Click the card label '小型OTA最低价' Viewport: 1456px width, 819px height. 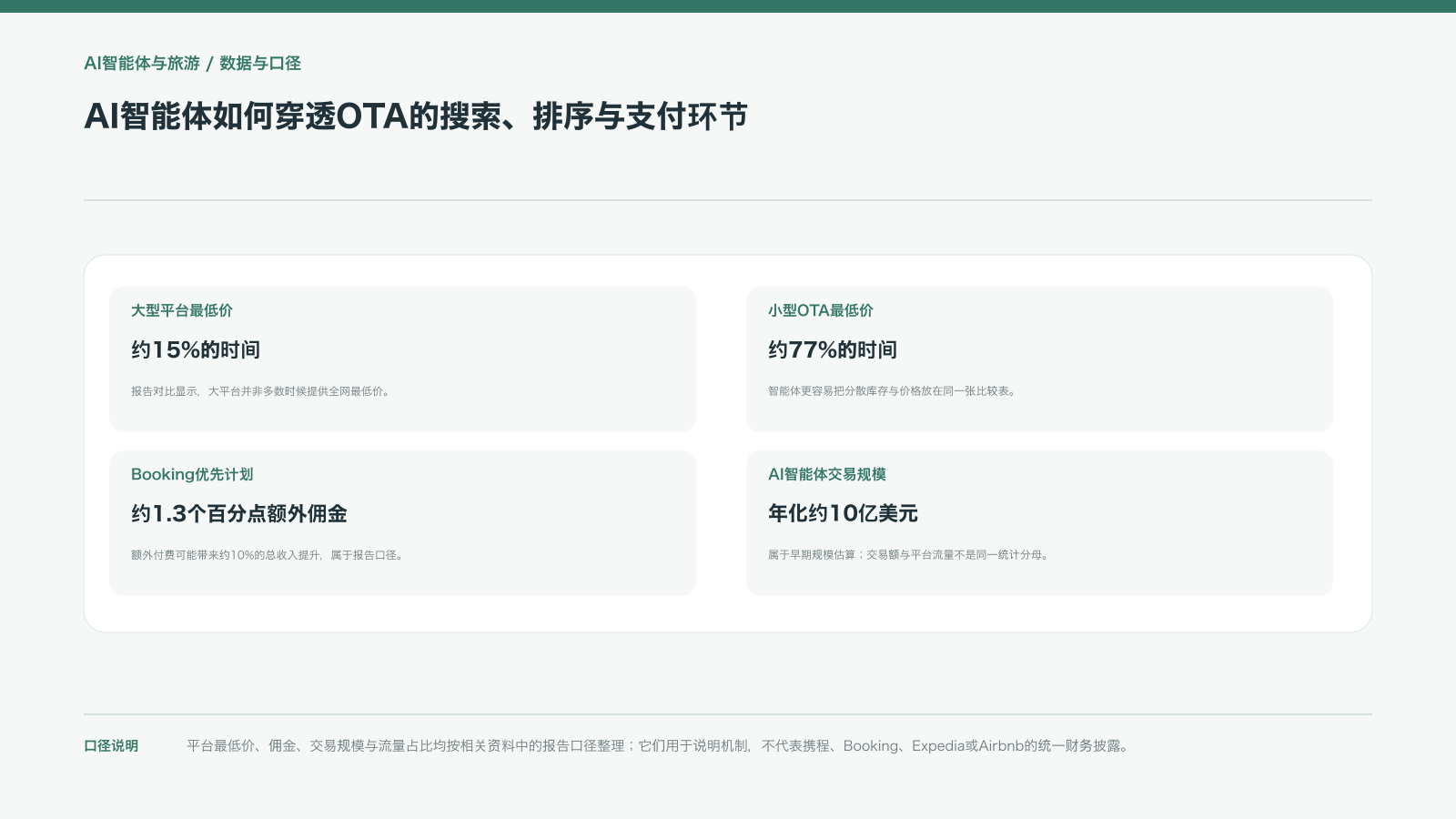[x=821, y=310]
